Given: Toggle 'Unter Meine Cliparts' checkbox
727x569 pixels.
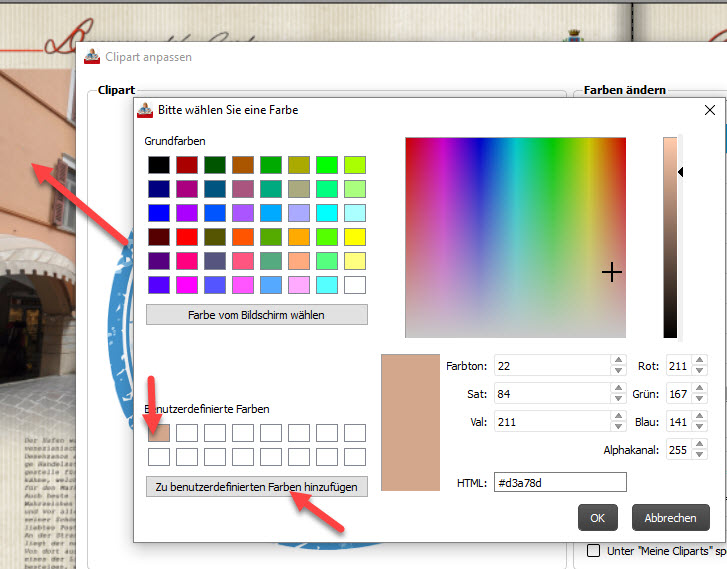Looking at the screenshot, I should click(593, 550).
